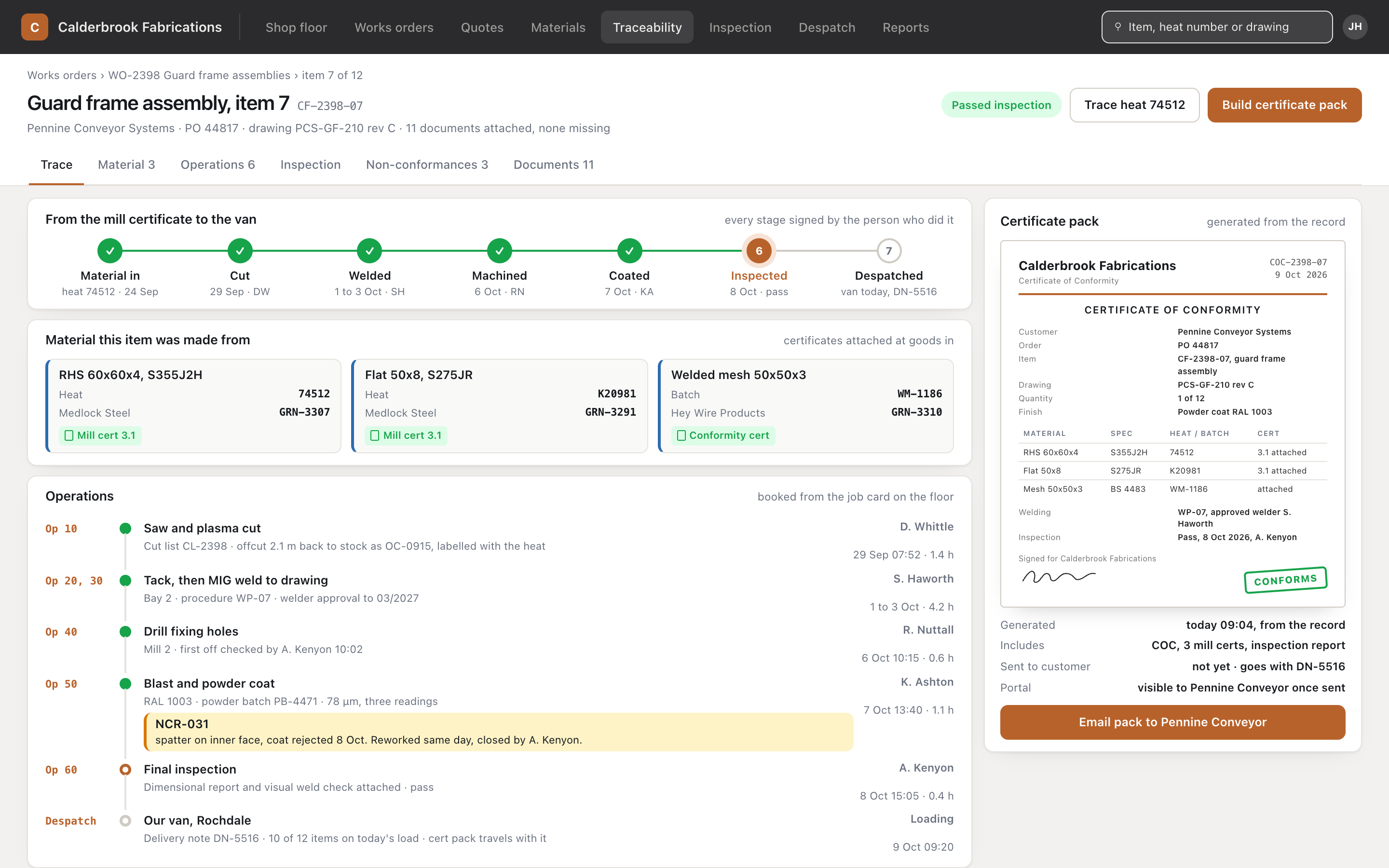Screen dimensions: 1389x868
Task: Open the Quotes section
Action: click(482, 27)
